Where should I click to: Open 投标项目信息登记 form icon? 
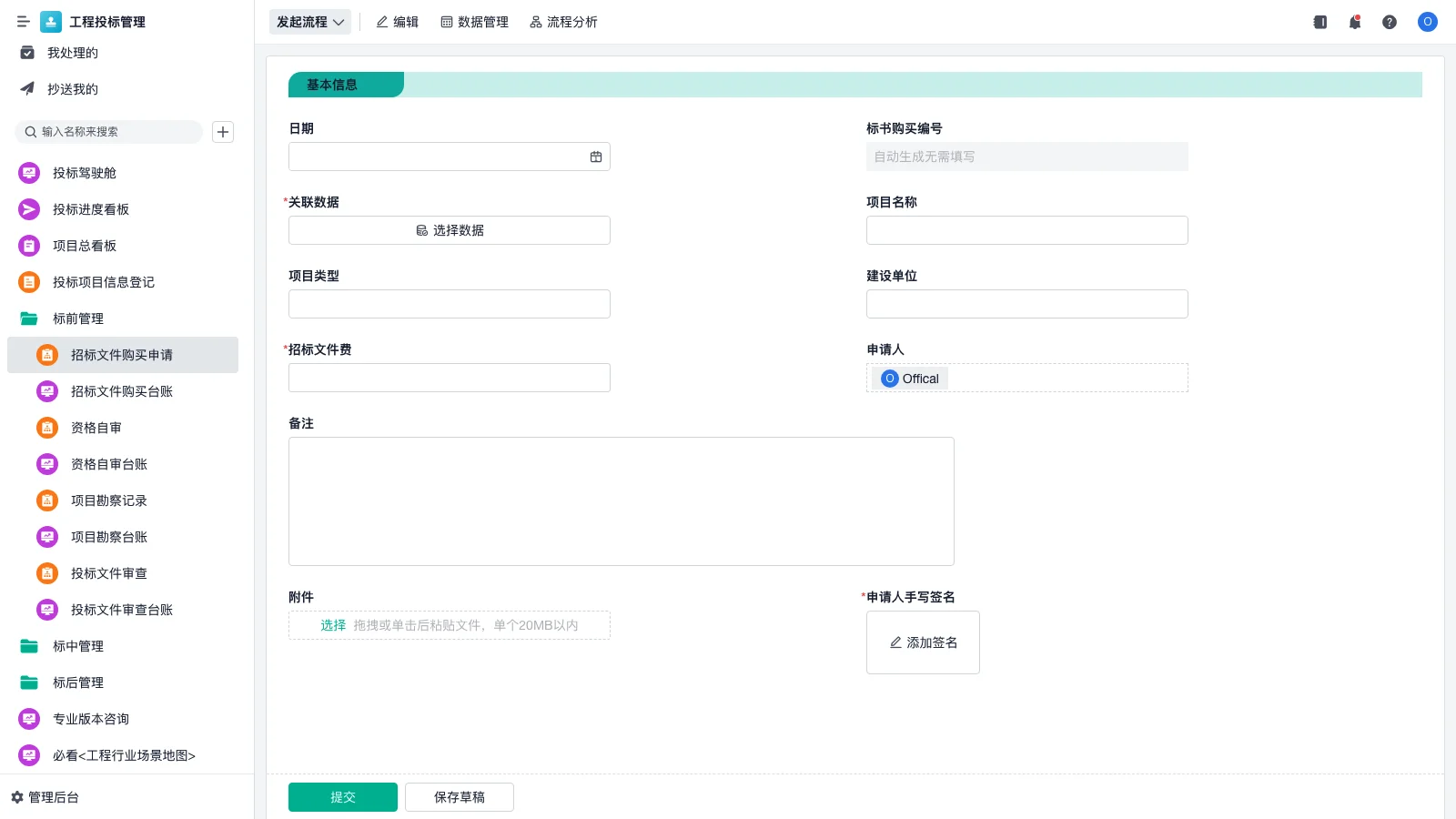coord(29,282)
